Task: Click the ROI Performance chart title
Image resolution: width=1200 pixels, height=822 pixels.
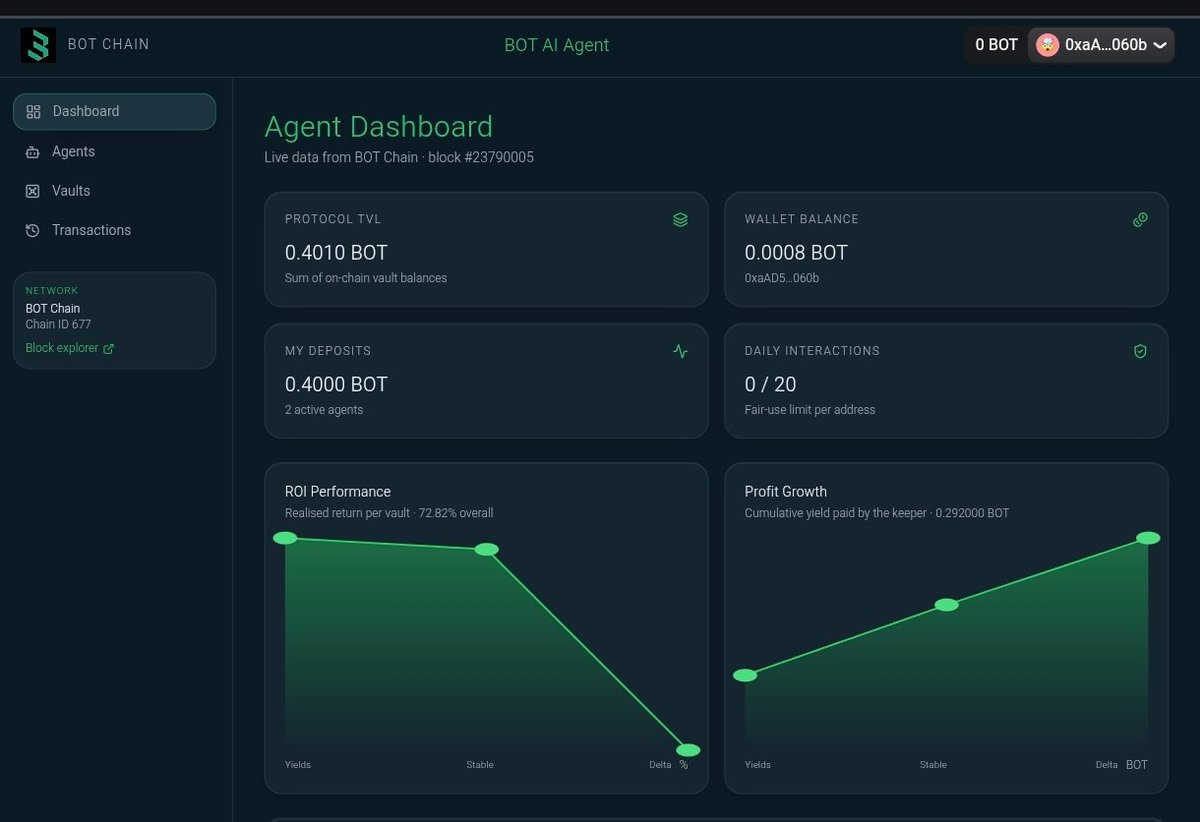Action: coord(338,492)
